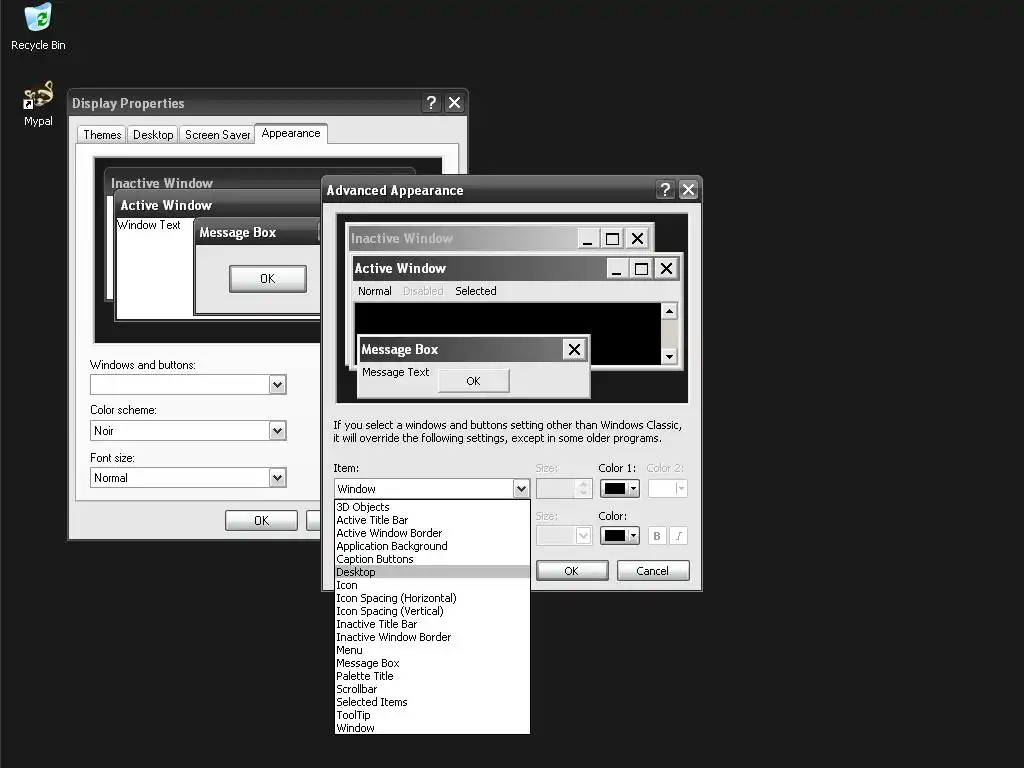This screenshot has height=768, width=1024.
Task: Switch to the Desktop tab
Action: pyautogui.click(x=153, y=135)
